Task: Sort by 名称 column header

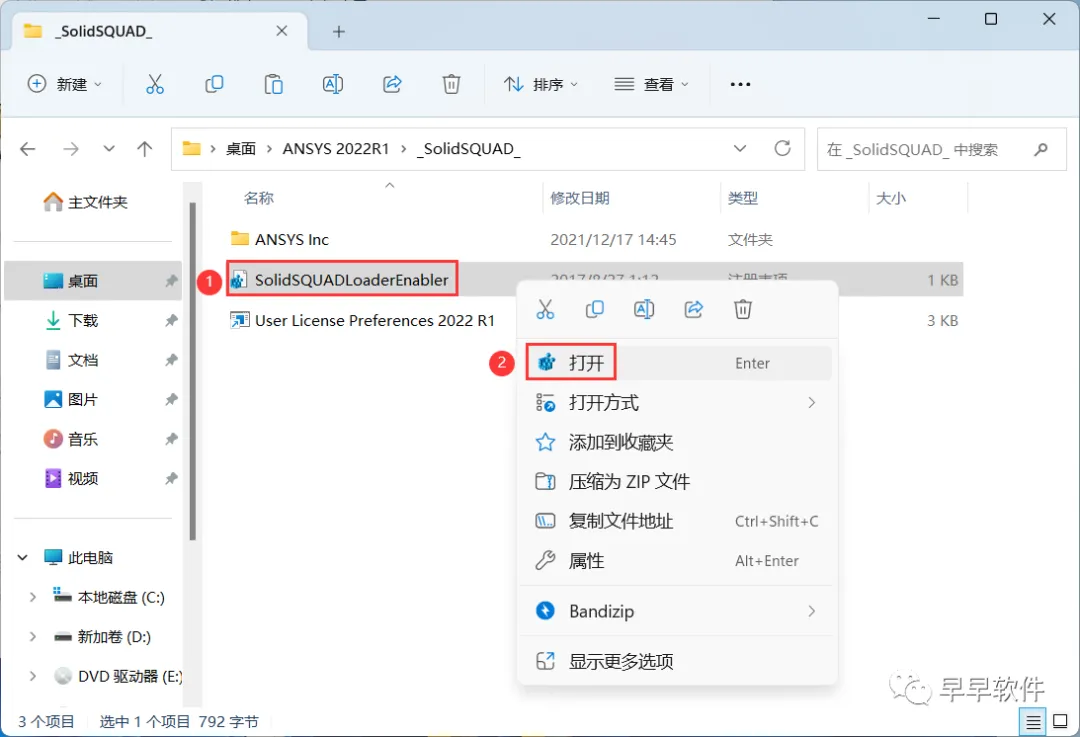Action: click(259, 198)
